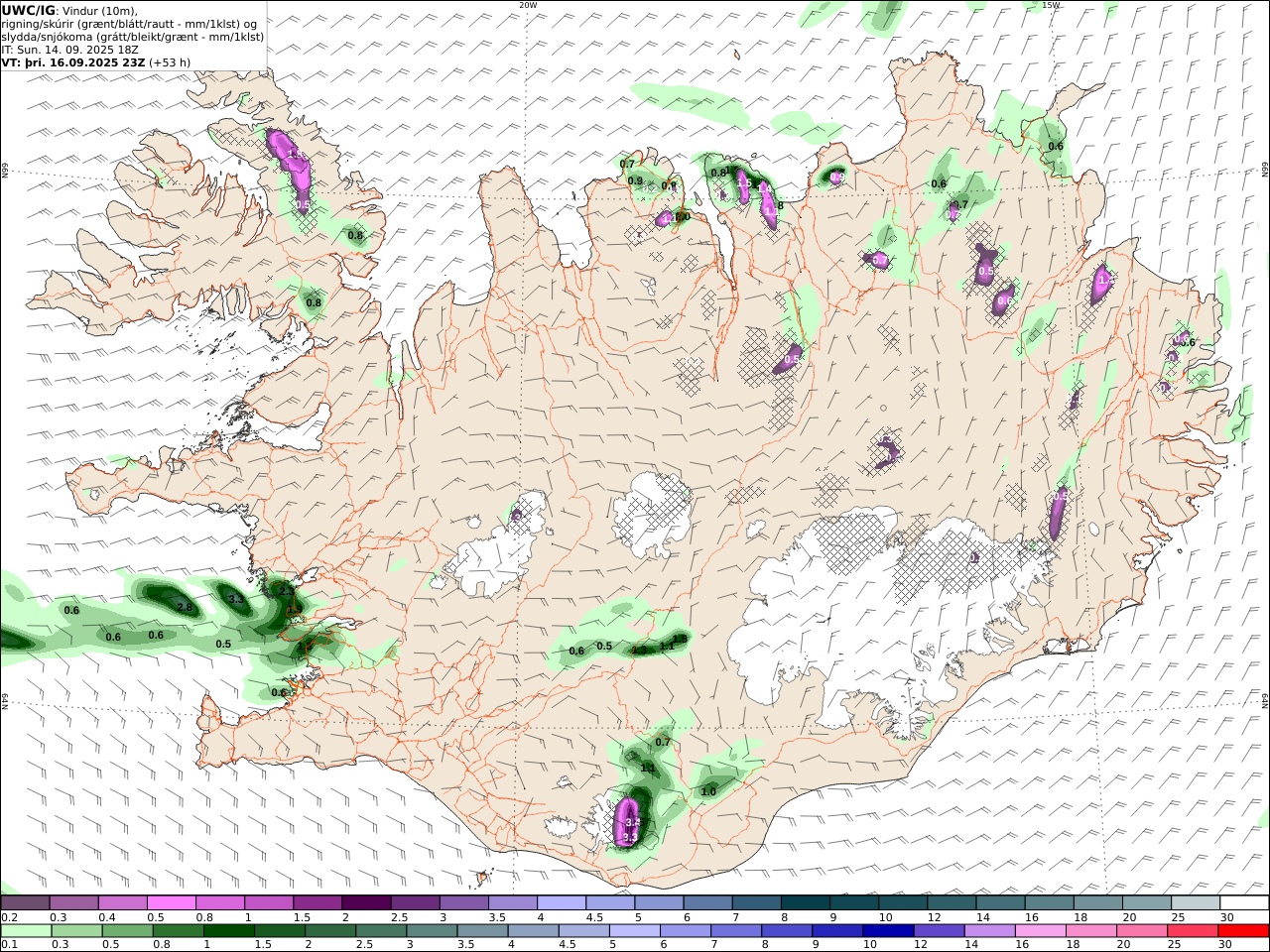The image size is (1270, 952).
Task: Select the darkest green 1 mm rain swatch
Action: point(228,931)
